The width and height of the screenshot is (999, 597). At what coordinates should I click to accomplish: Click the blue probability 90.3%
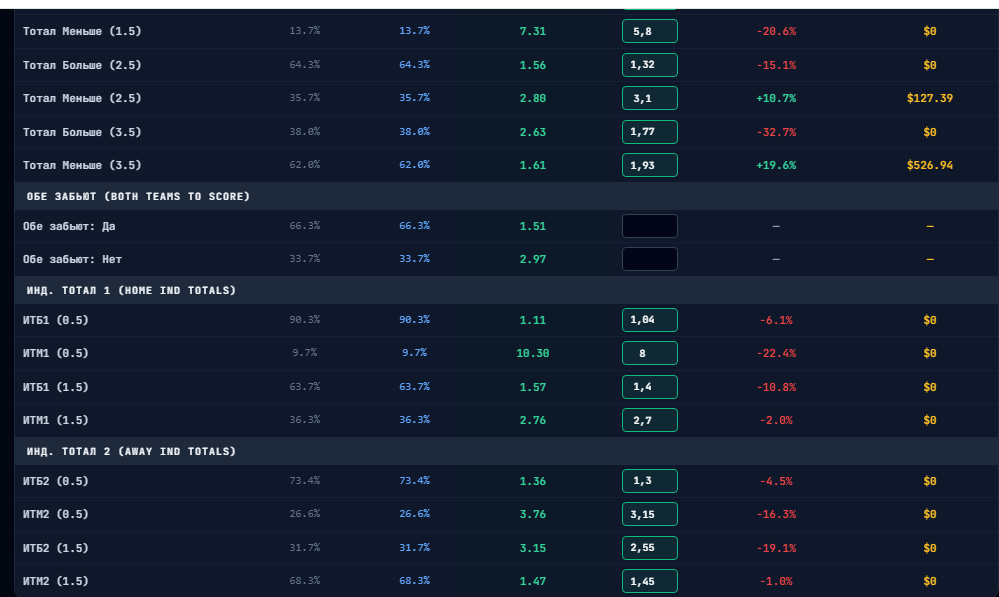coord(414,319)
